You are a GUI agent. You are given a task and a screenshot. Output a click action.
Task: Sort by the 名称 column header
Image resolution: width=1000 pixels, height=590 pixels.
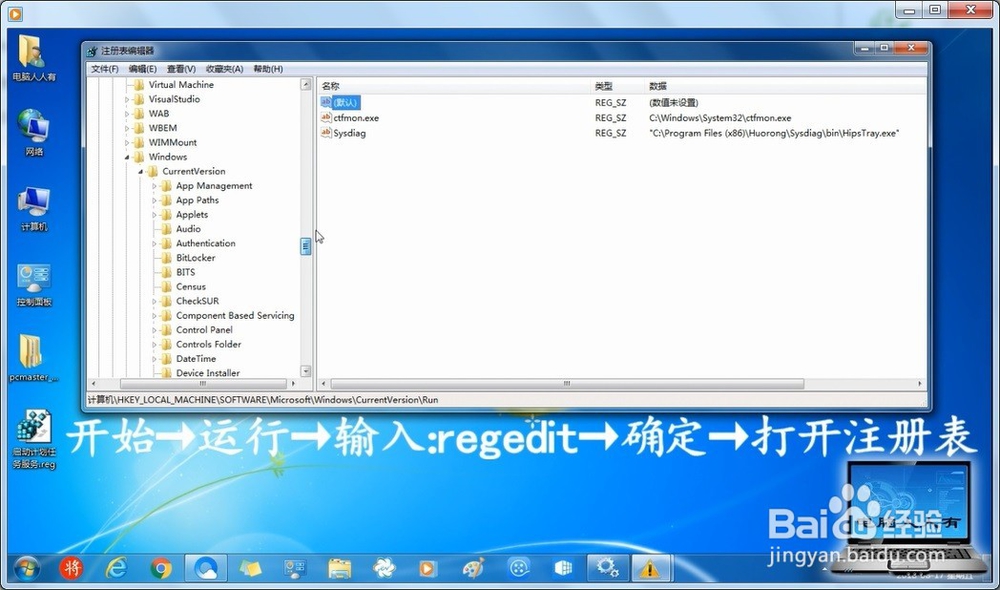tap(454, 86)
